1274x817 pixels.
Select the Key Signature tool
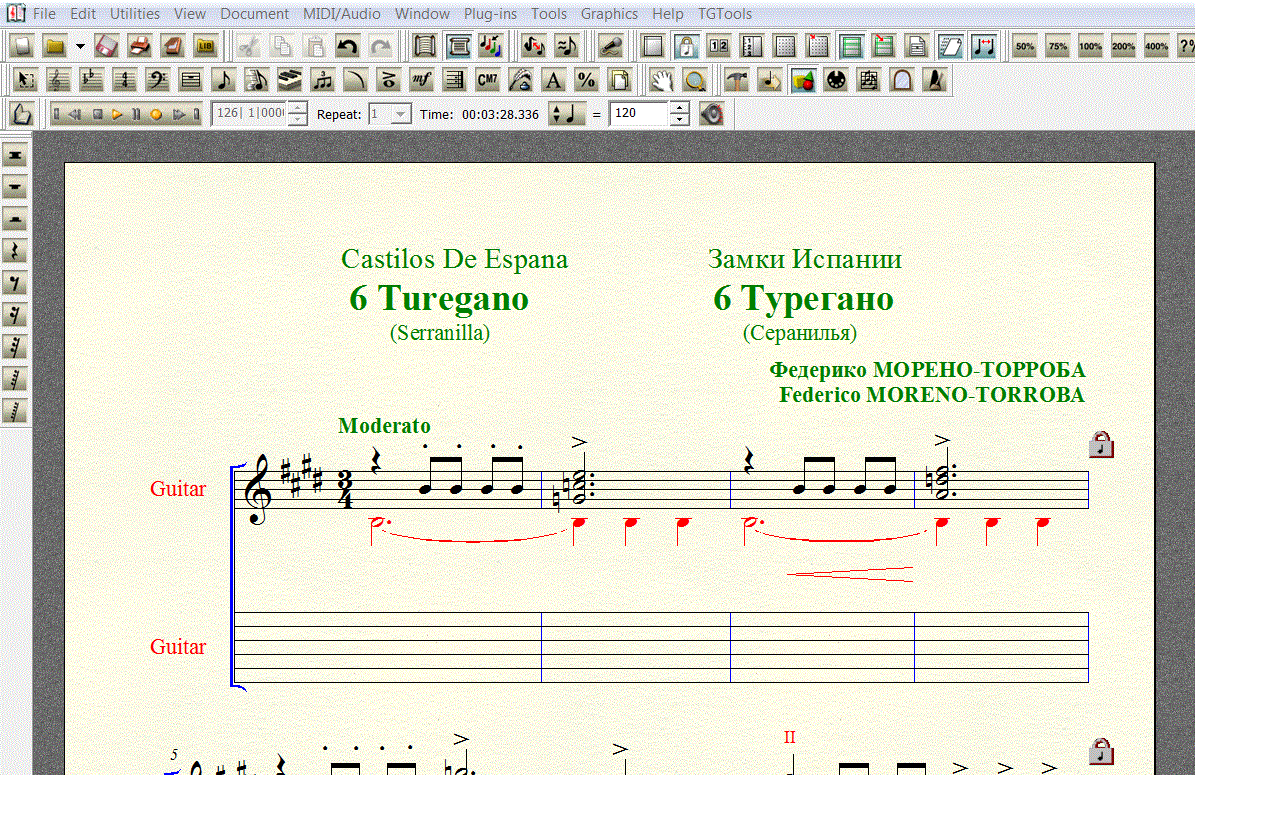(x=91, y=80)
